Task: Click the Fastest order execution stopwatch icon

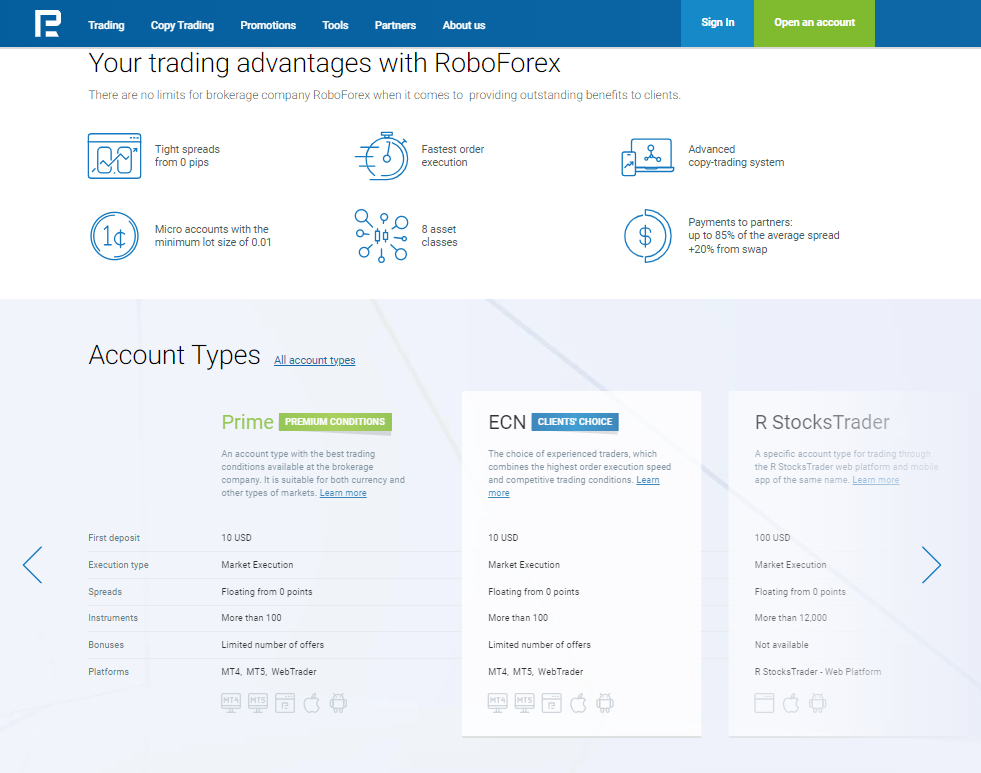Action: (381, 156)
